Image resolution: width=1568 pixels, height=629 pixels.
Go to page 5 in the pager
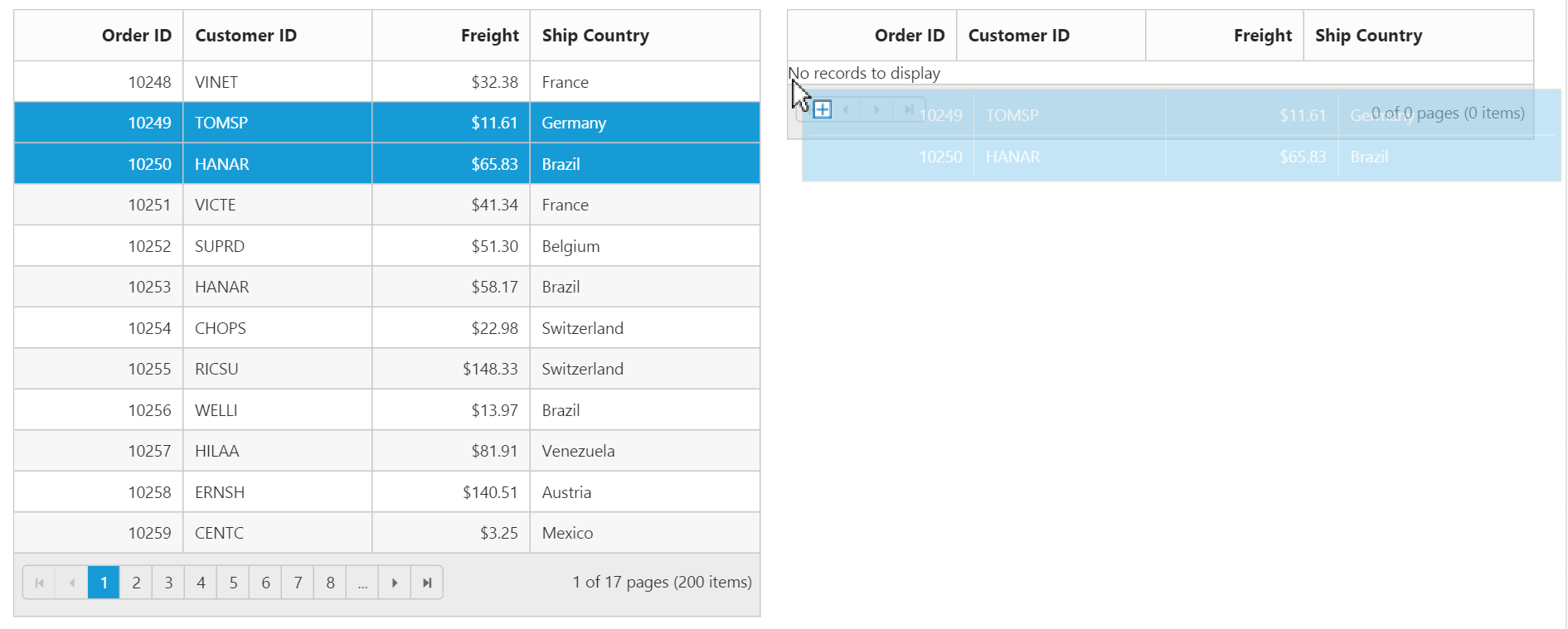click(233, 583)
